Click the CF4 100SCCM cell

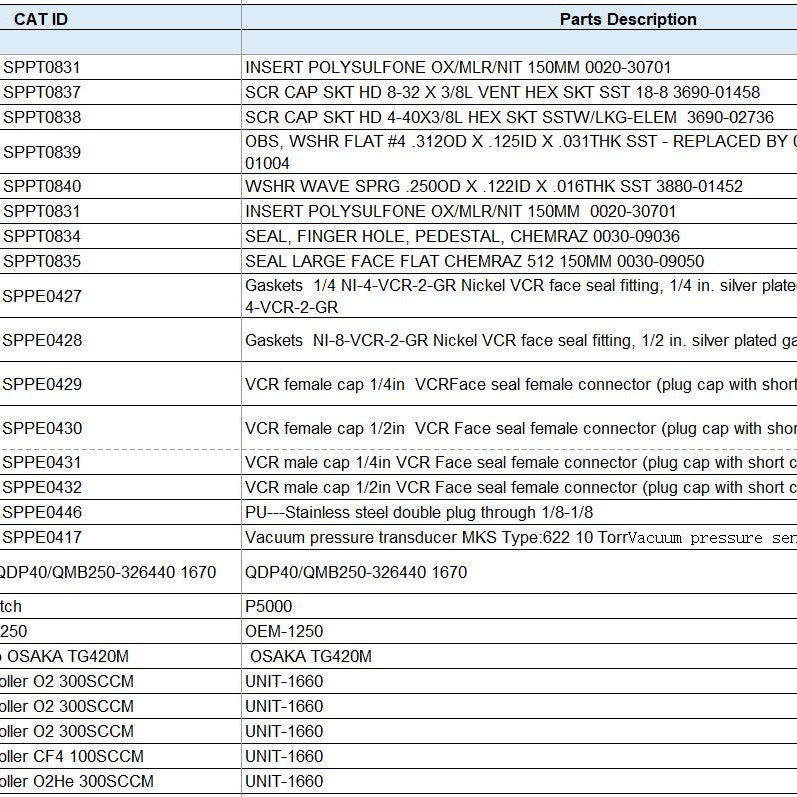pyautogui.click(x=72, y=756)
